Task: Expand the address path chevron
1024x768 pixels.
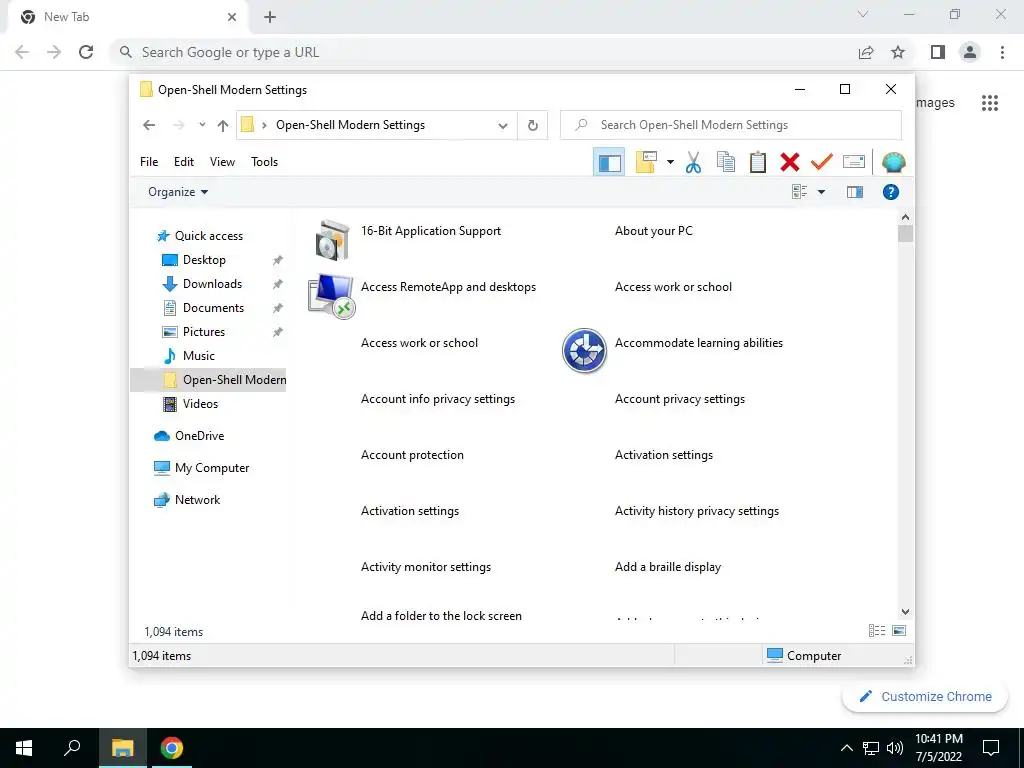Action: (x=264, y=125)
